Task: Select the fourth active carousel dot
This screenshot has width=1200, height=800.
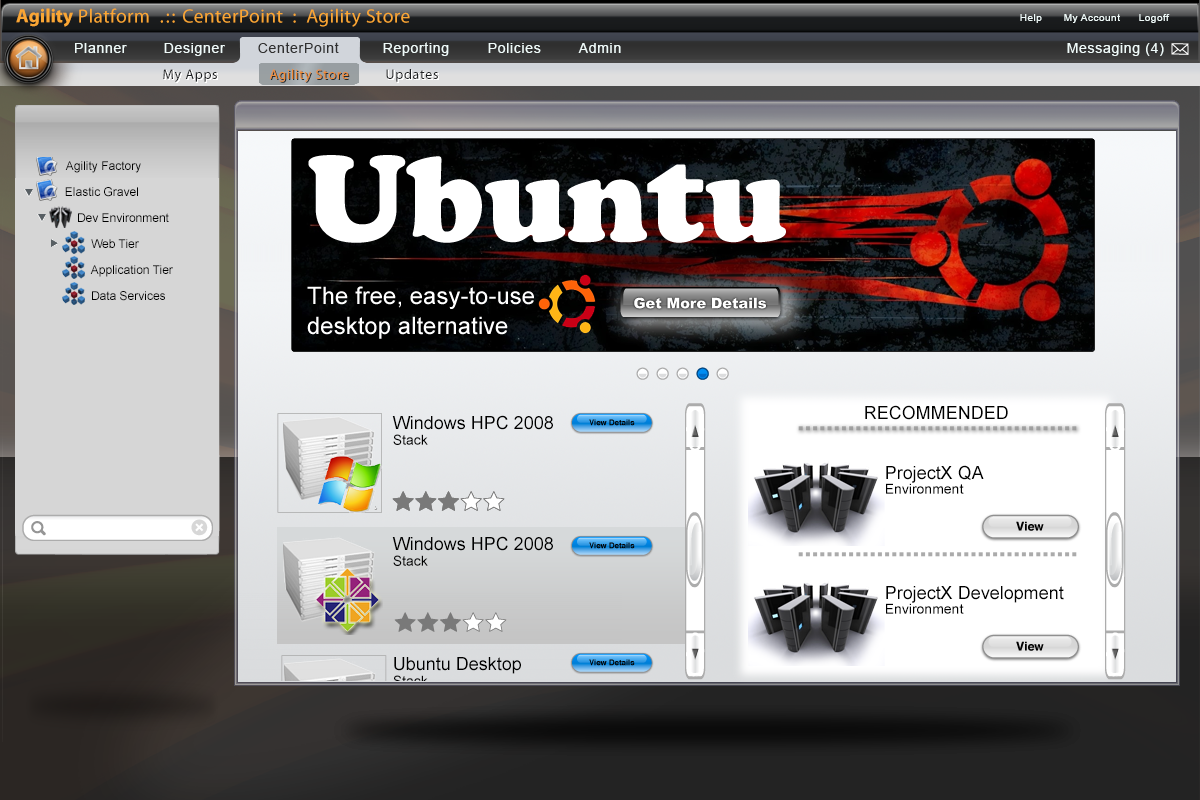Action: [x=703, y=374]
